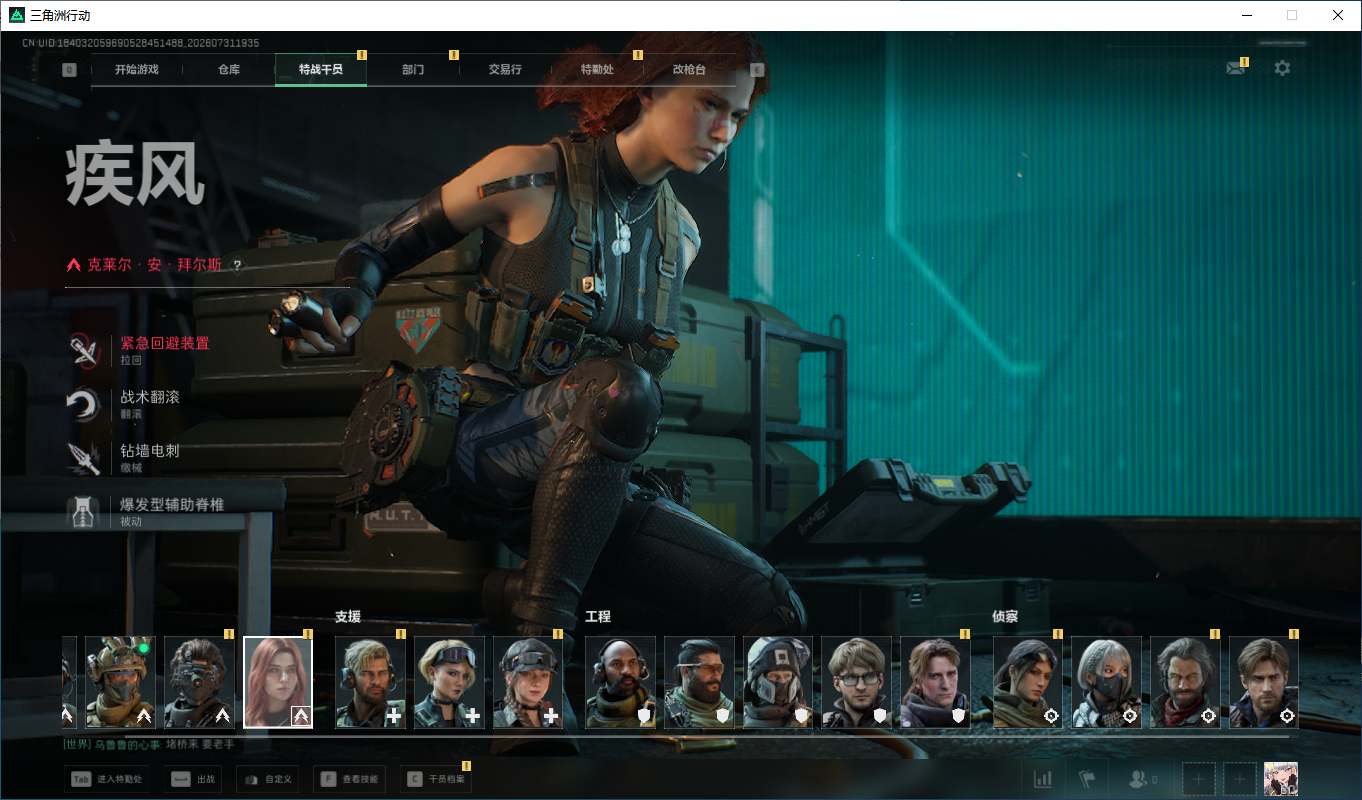Open the settings gear icon

(x=1282, y=68)
